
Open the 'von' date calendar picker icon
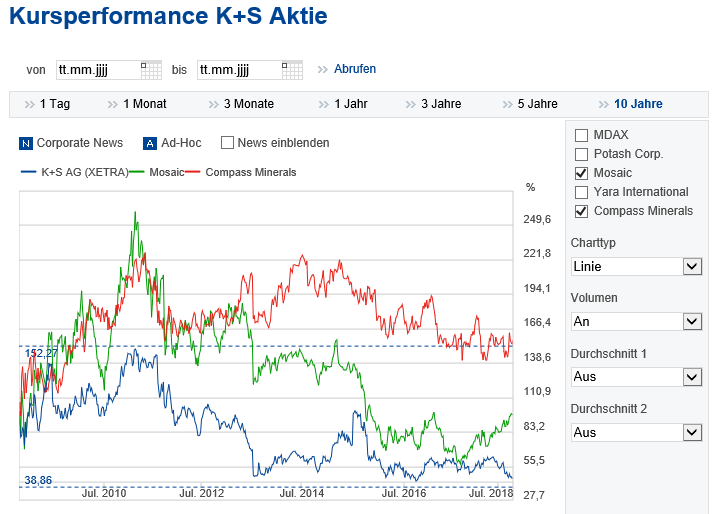coord(151,69)
